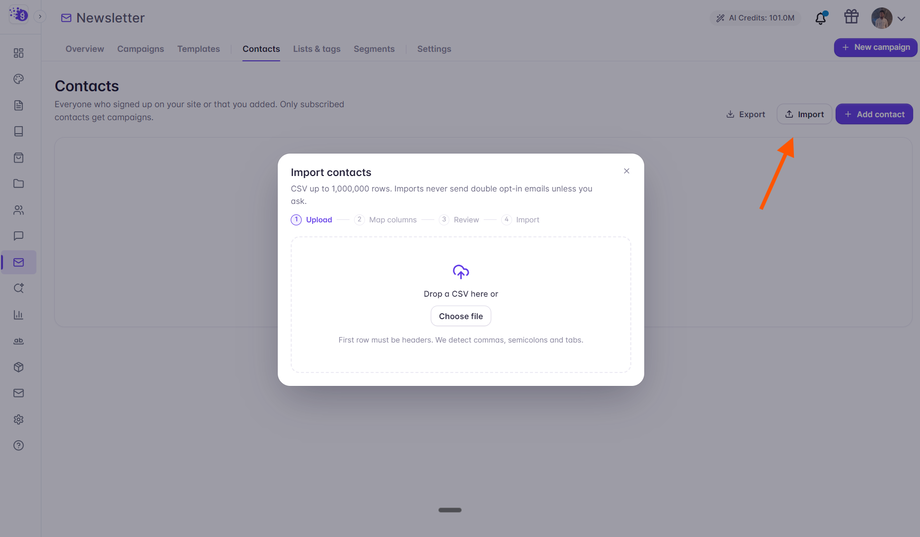Select the Review step
The image size is (920, 537).
tap(459, 219)
